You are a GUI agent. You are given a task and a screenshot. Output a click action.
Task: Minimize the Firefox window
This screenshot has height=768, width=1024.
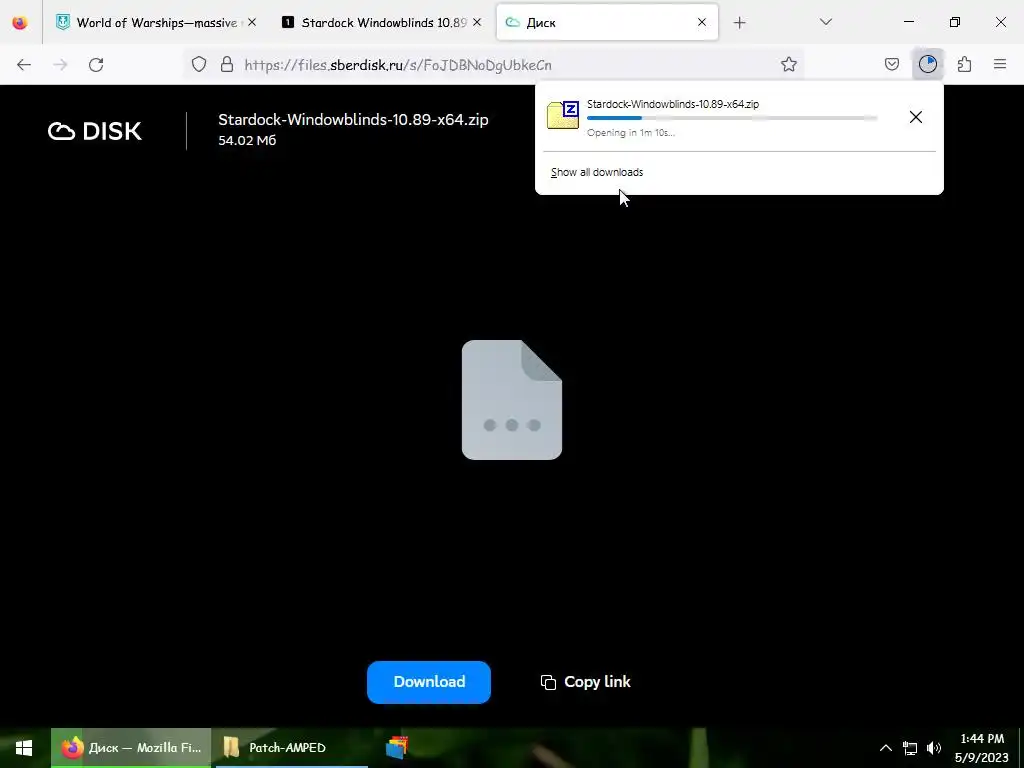coord(908,22)
